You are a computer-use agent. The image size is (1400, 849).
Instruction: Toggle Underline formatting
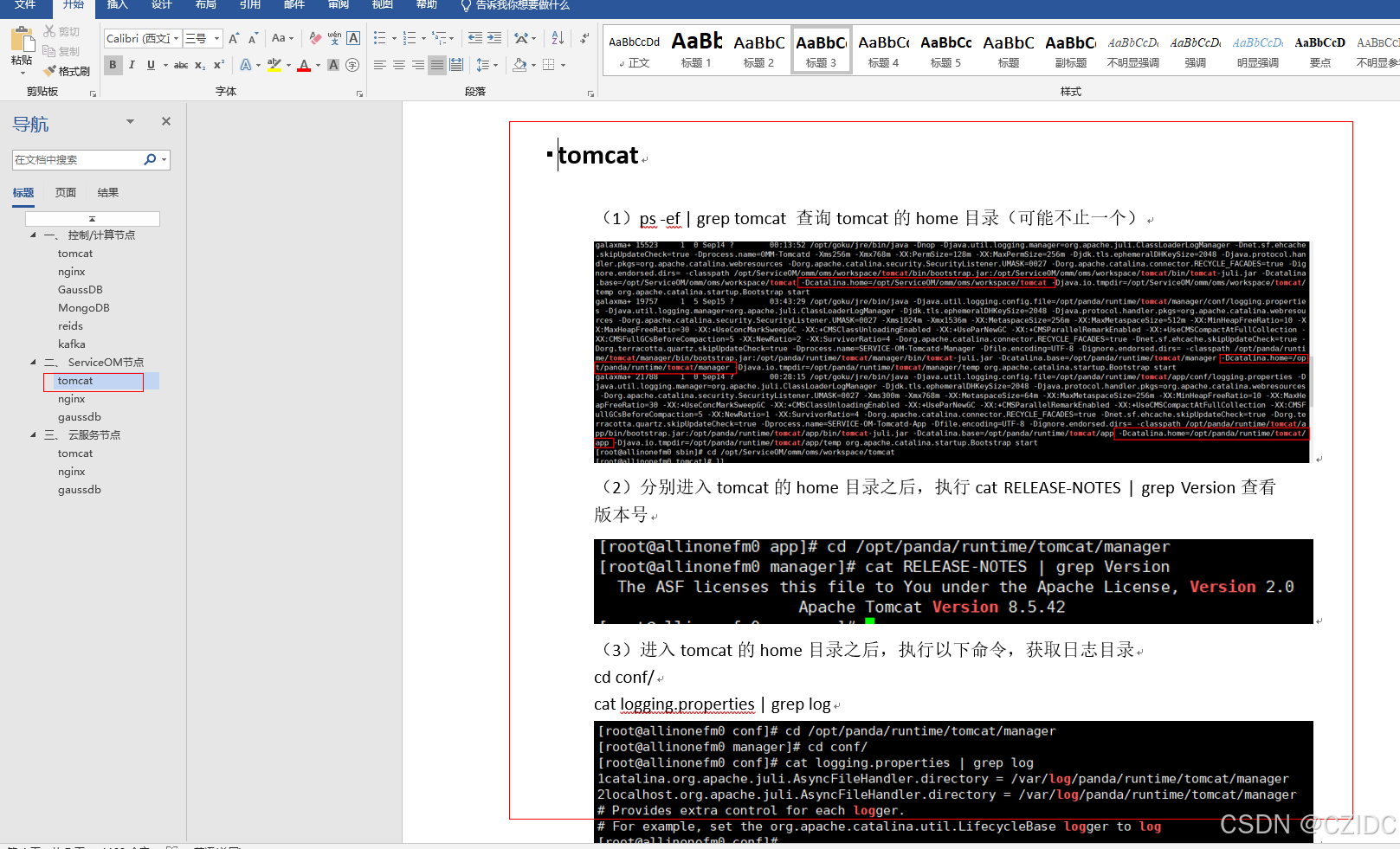[151, 65]
